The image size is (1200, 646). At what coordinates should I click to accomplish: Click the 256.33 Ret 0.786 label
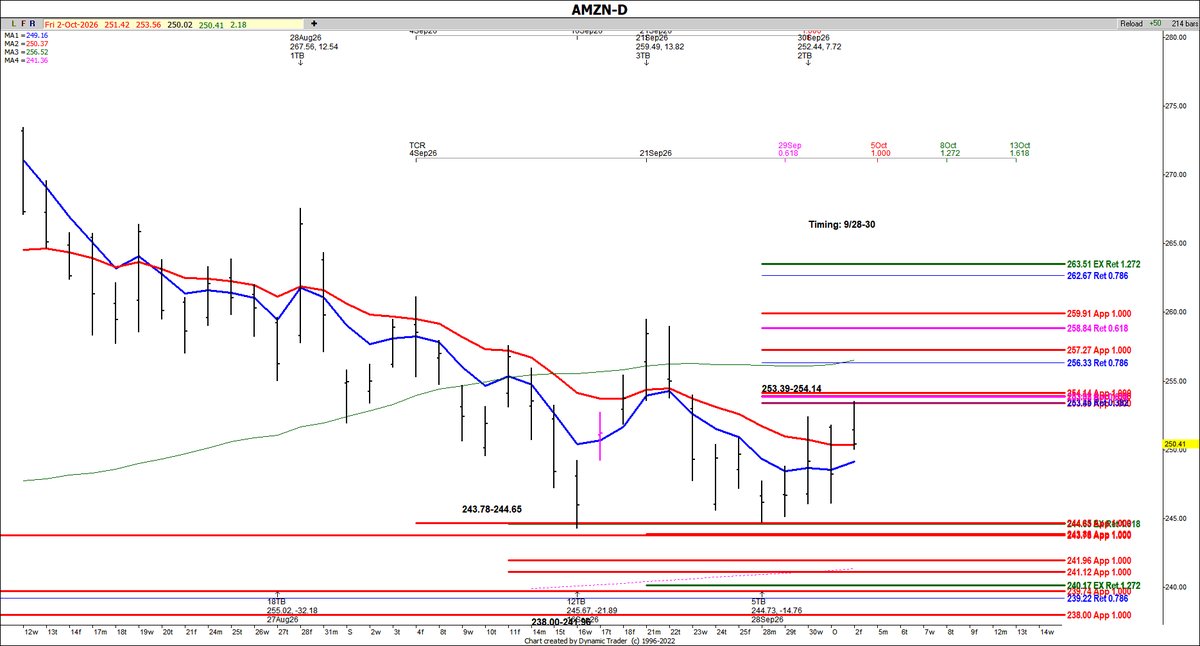click(x=1097, y=363)
